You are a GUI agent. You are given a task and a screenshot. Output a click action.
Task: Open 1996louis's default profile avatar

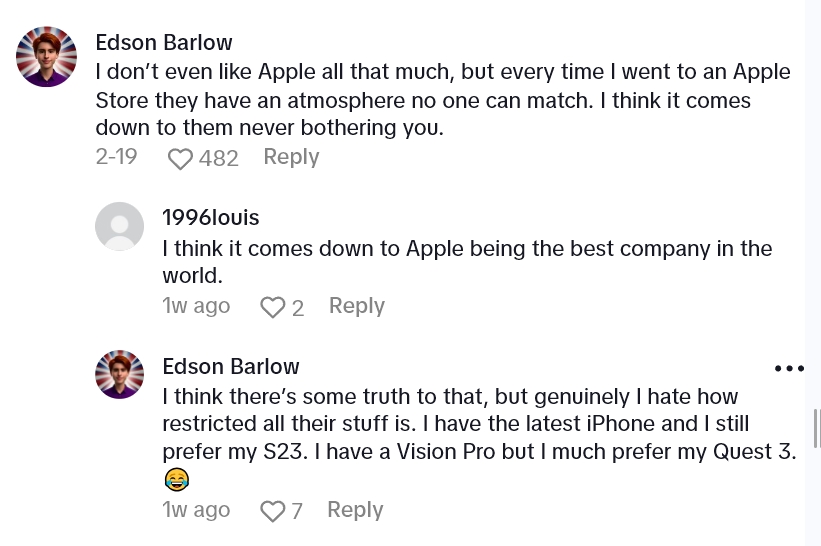coord(119,226)
